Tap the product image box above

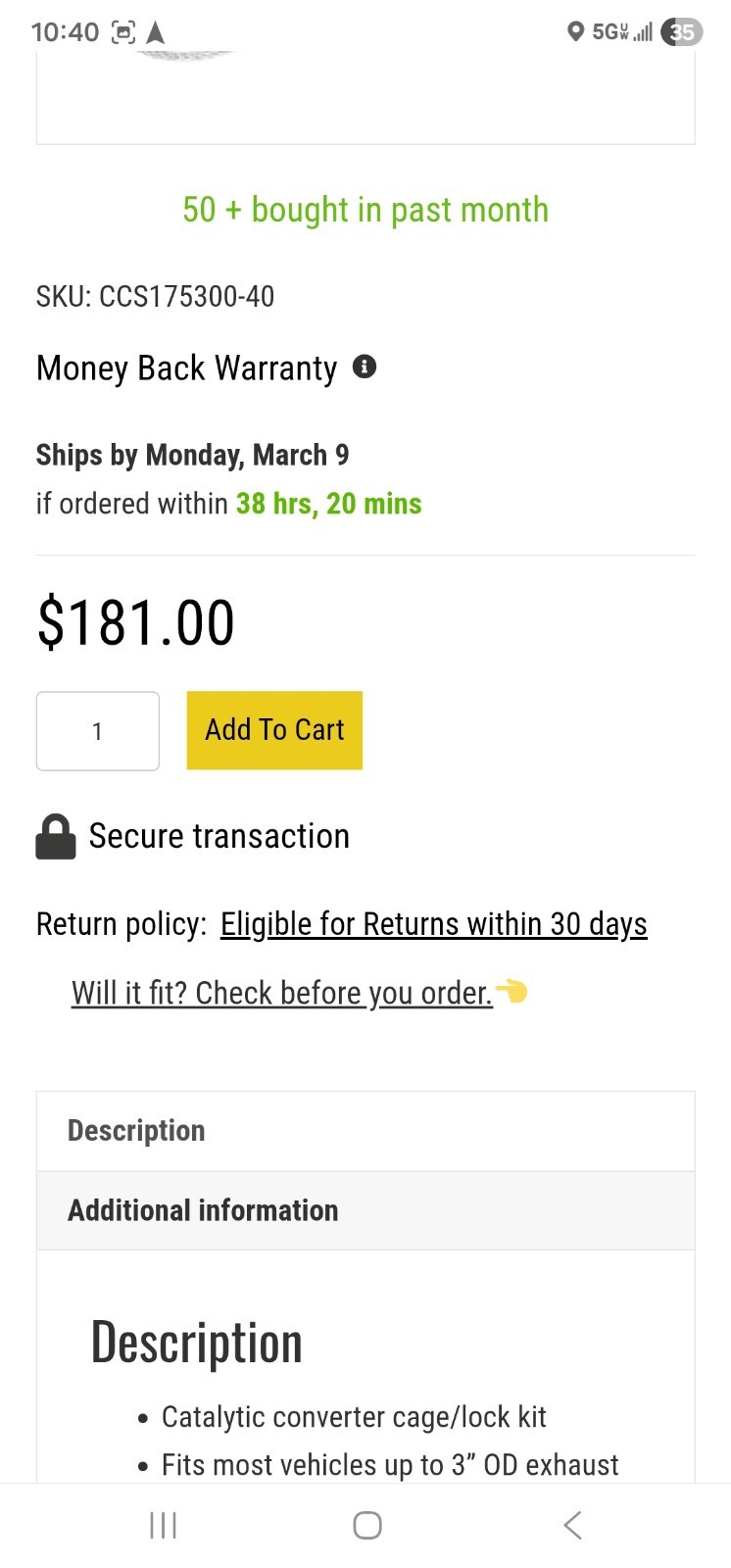coord(365,98)
